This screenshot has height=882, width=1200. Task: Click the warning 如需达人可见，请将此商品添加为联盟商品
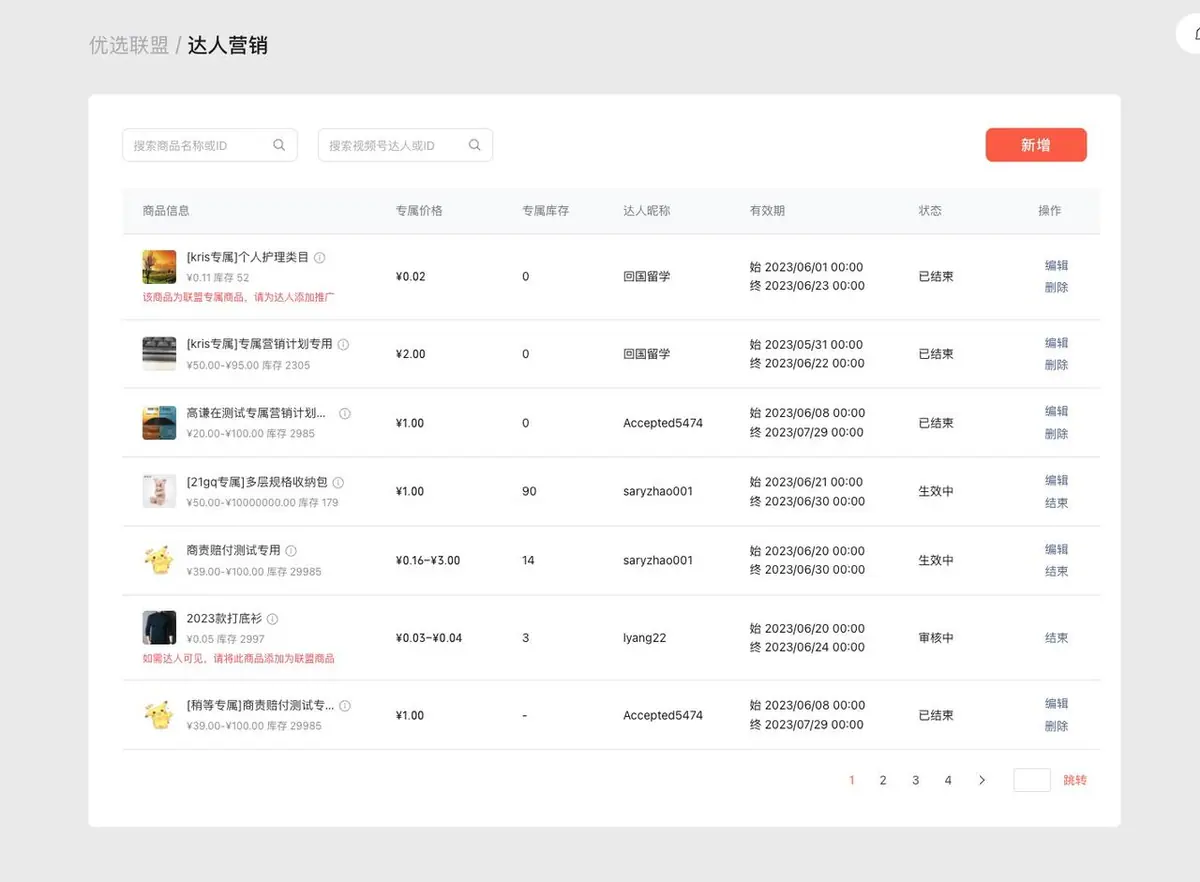tap(239, 659)
